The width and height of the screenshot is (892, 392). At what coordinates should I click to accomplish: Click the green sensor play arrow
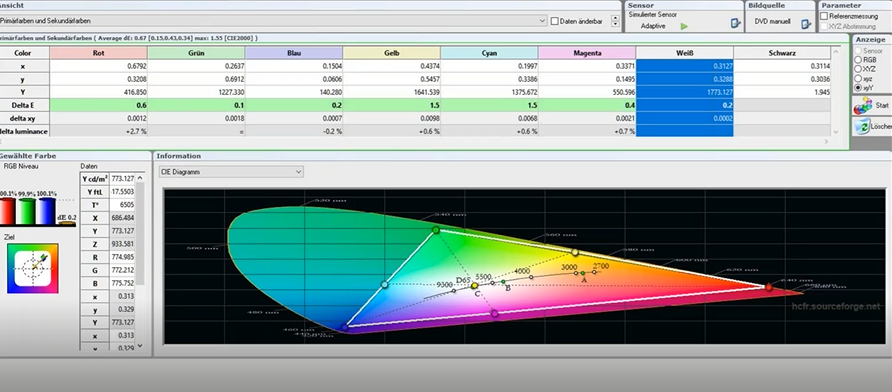[684, 26]
